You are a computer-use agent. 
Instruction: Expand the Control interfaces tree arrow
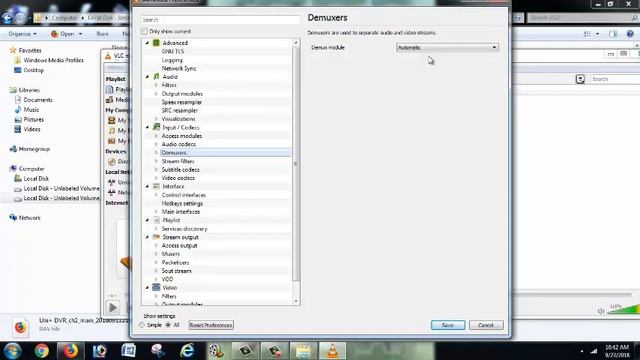click(x=156, y=195)
